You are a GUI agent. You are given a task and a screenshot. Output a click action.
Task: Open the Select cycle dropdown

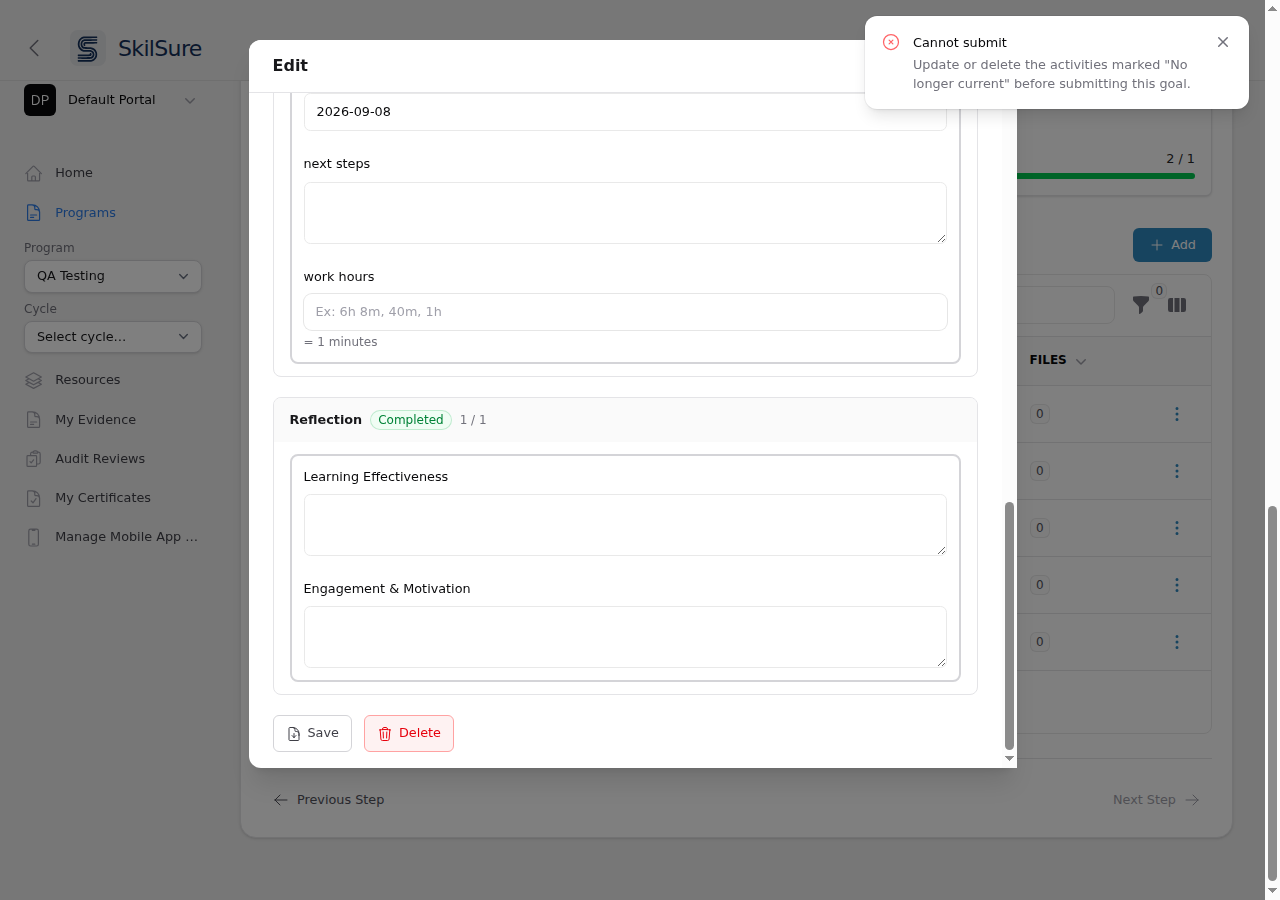[113, 337]
